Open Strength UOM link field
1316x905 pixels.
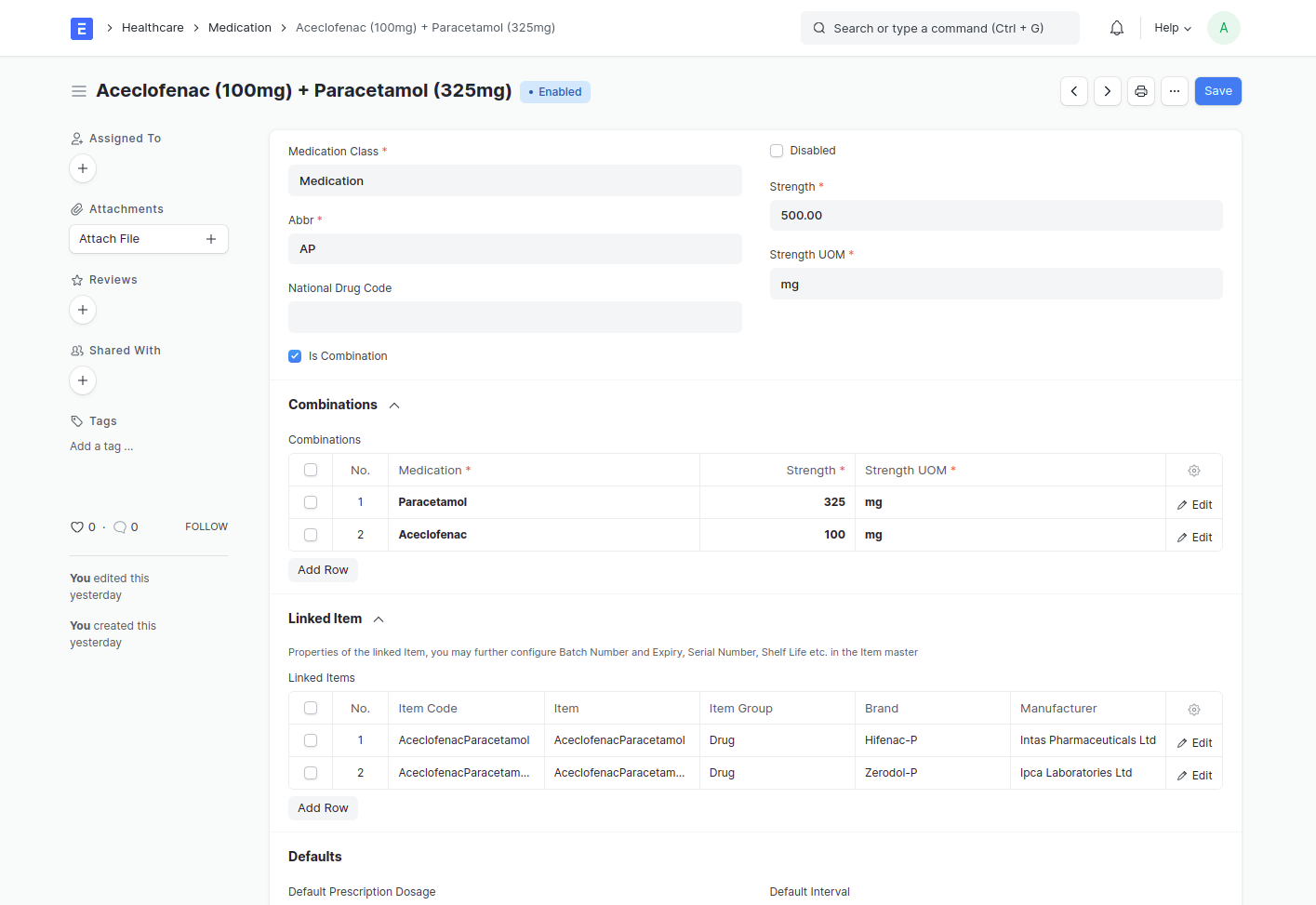[996, 284]
